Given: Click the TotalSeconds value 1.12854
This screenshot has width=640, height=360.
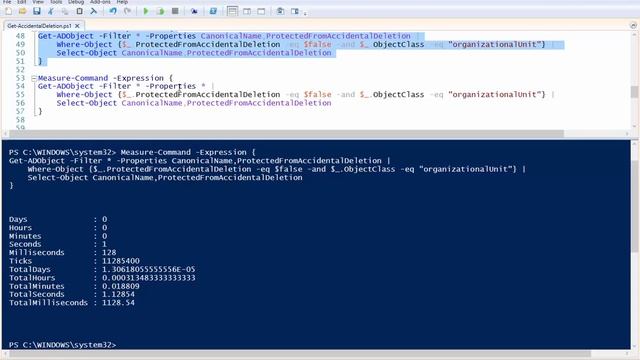Looking at the screenshot, I should coord(118,294).
